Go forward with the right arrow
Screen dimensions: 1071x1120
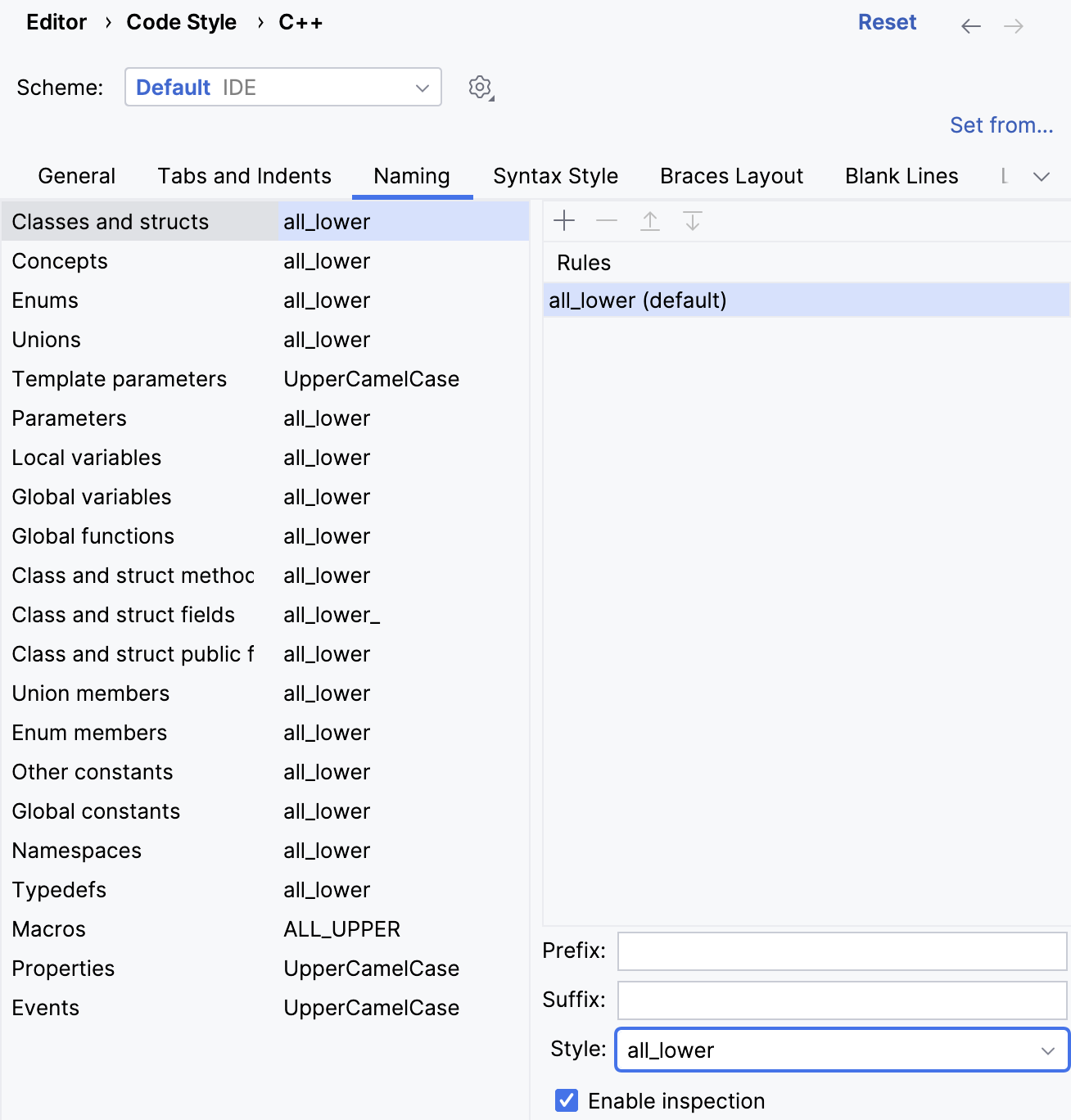click(x=1014, y=26)
